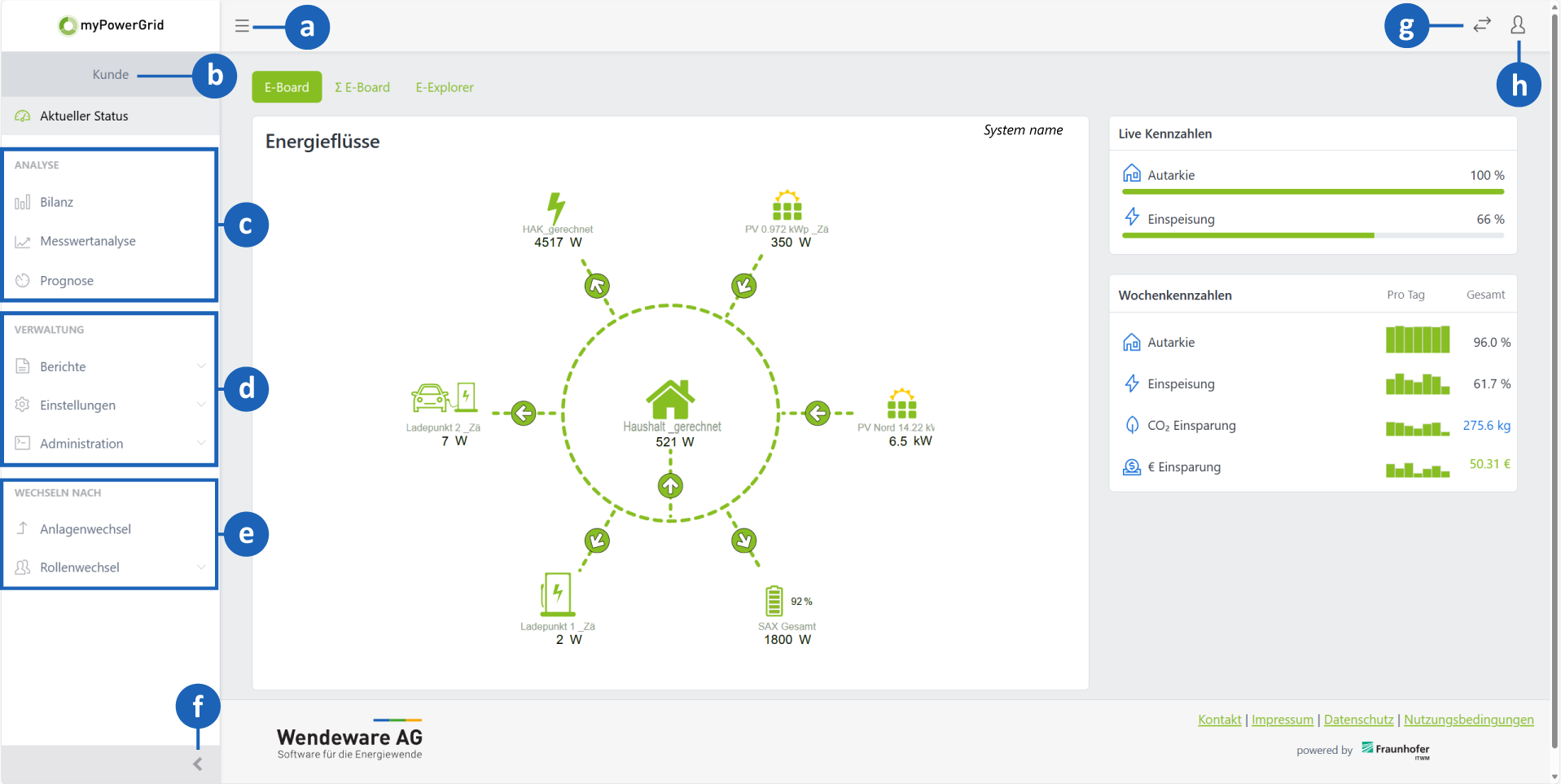The height and width of the screenshot is (784, 1561).
Task: Select the PV Nord solar panel icon
Action: pyautogui.click(x=901, y=404)
